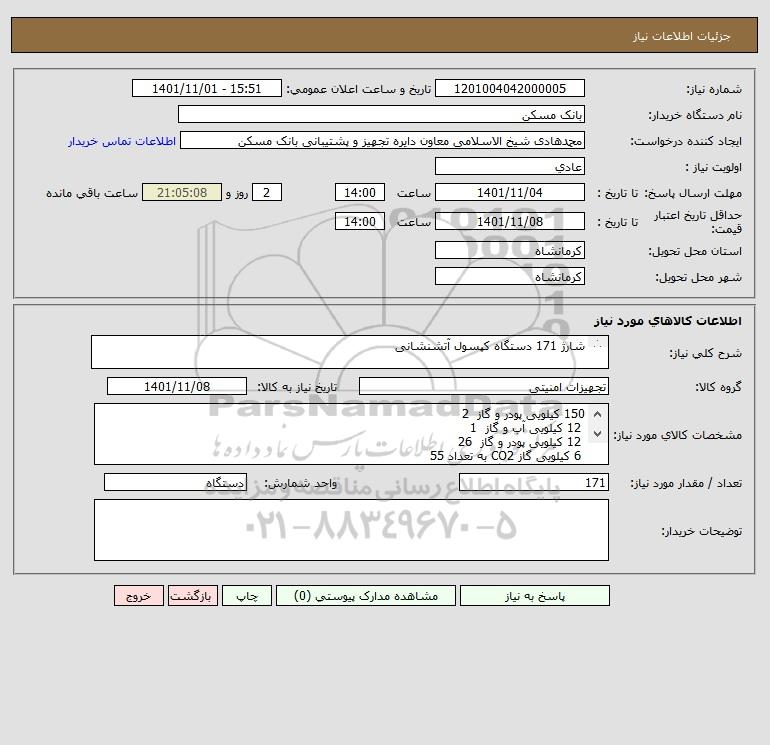Click the '6 کیلویی گاز CO2 به تعداد 55' line
The height and width of the screenshot is (745, 770).
coord(505,456)
